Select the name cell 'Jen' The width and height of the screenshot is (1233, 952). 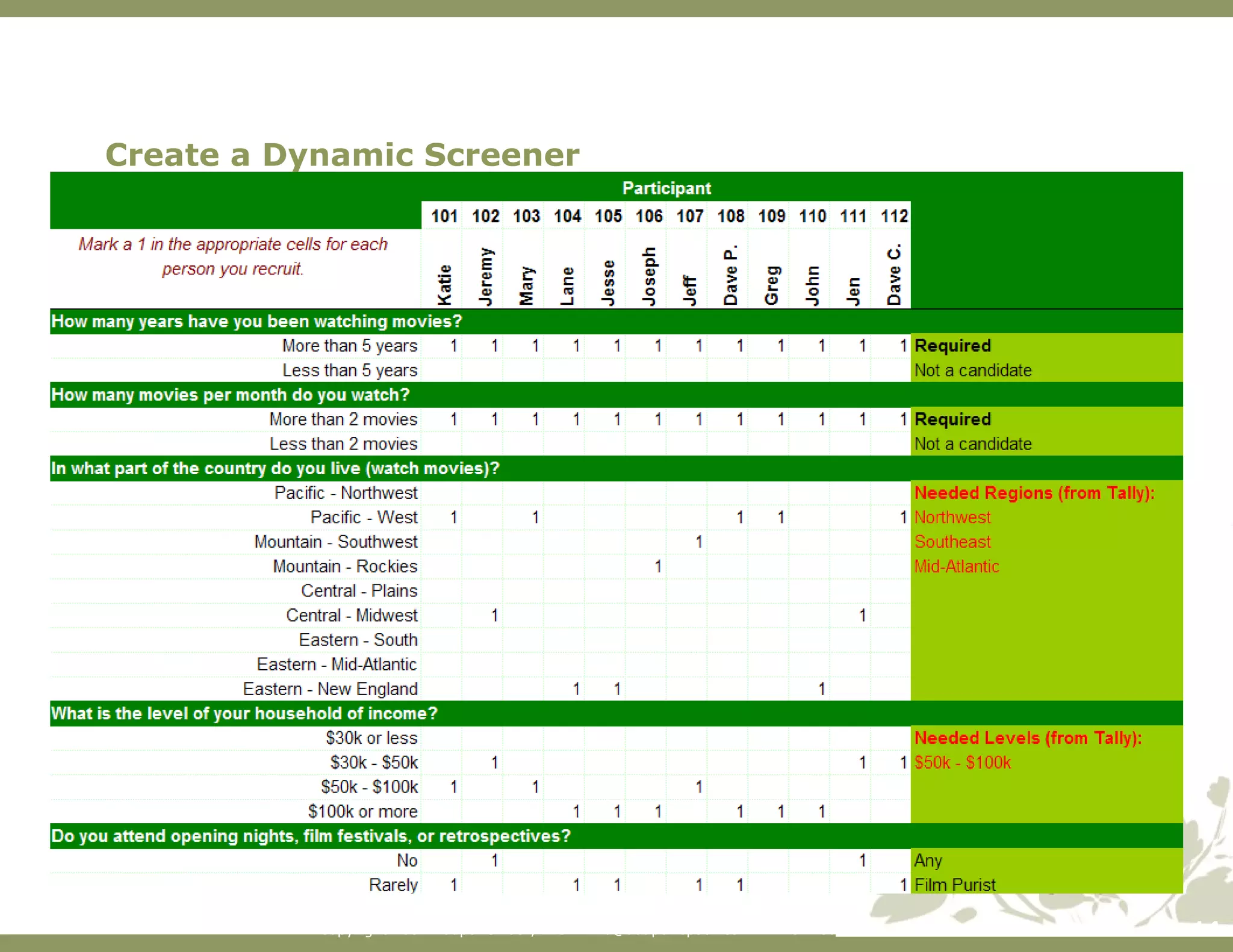pos(854,292)
